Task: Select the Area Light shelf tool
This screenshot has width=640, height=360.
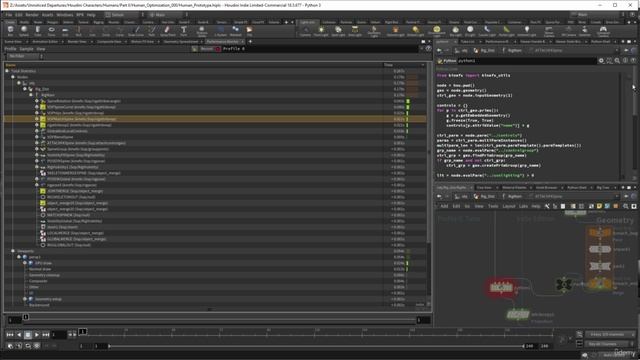Action: point(355,31)
